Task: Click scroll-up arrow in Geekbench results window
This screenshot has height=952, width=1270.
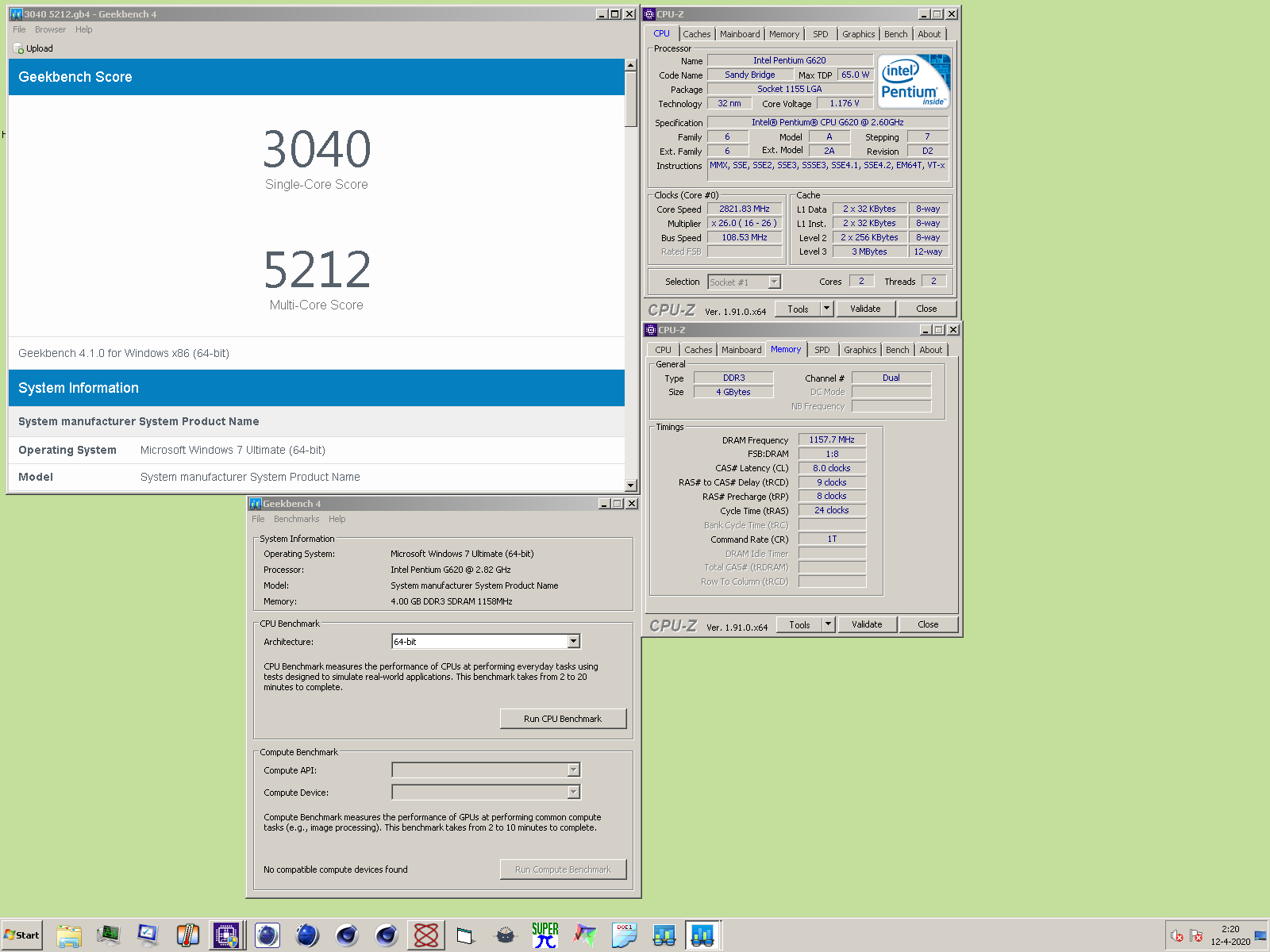Action: click(631, 65)
